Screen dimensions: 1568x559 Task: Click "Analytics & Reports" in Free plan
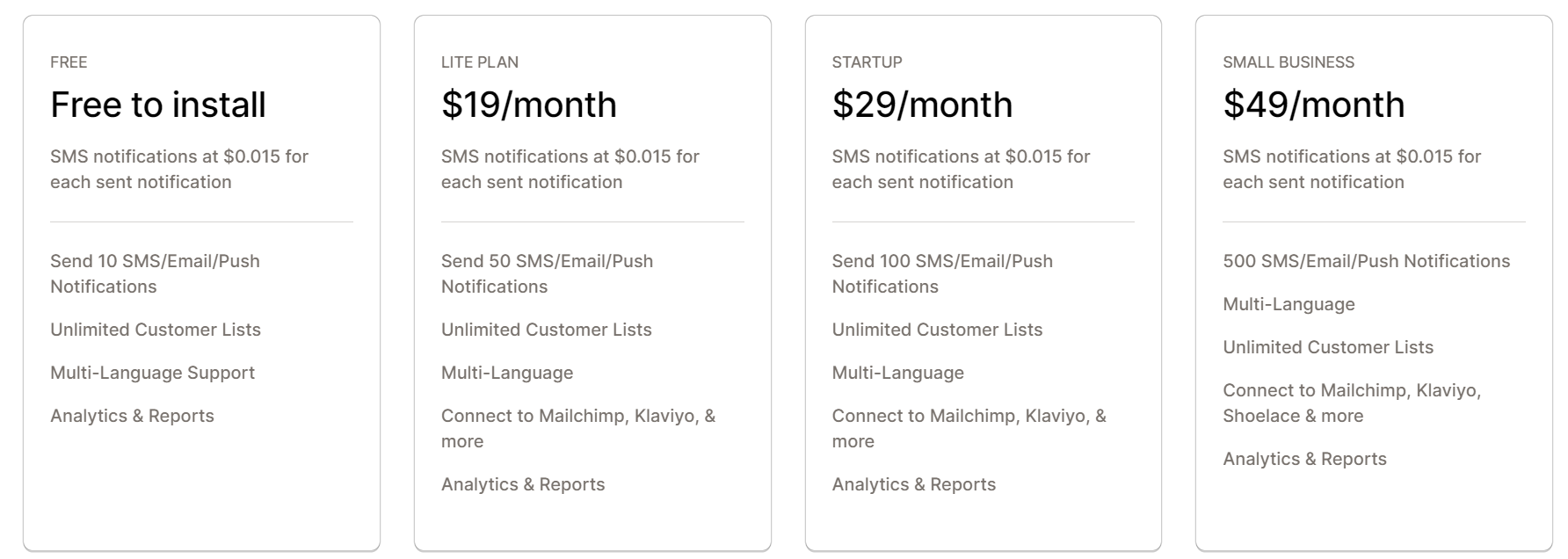[132, 416]
